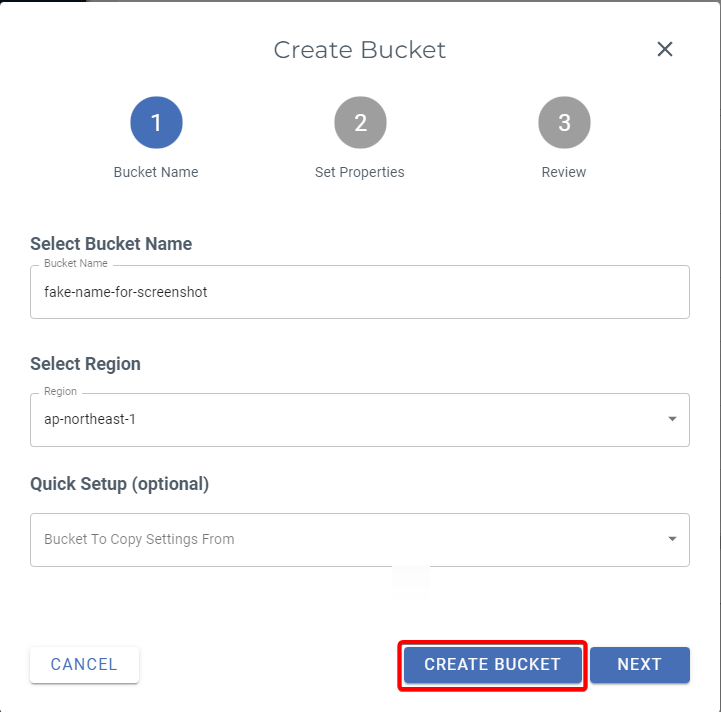
Task: Click the Quick Setup dropdown arrow
Action: coord(672,540)
